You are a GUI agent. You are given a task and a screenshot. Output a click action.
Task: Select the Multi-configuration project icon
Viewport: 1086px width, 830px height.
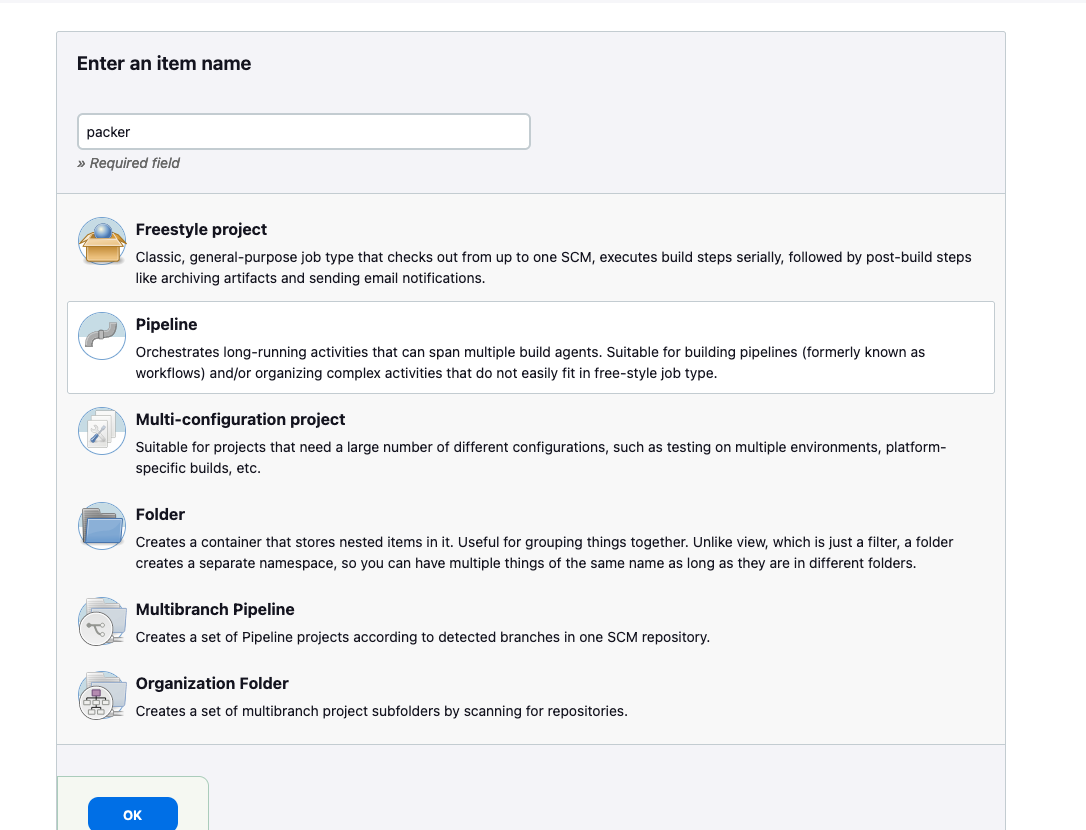(x=101, y=431)
